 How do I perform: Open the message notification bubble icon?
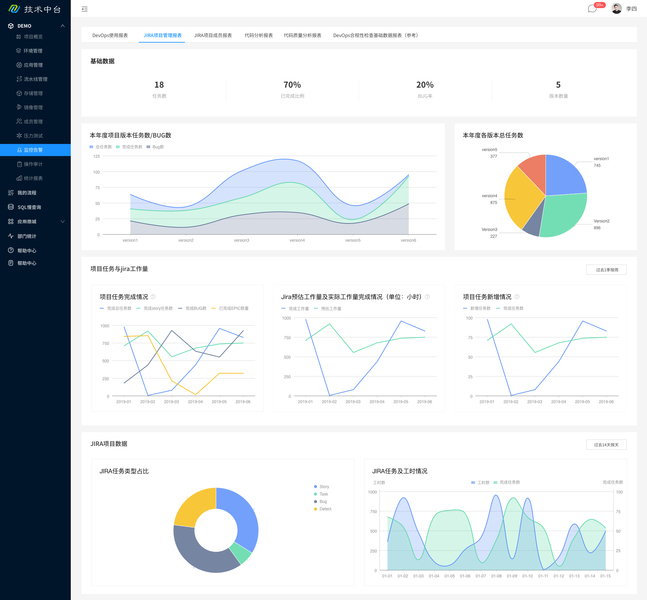point(592,9)
